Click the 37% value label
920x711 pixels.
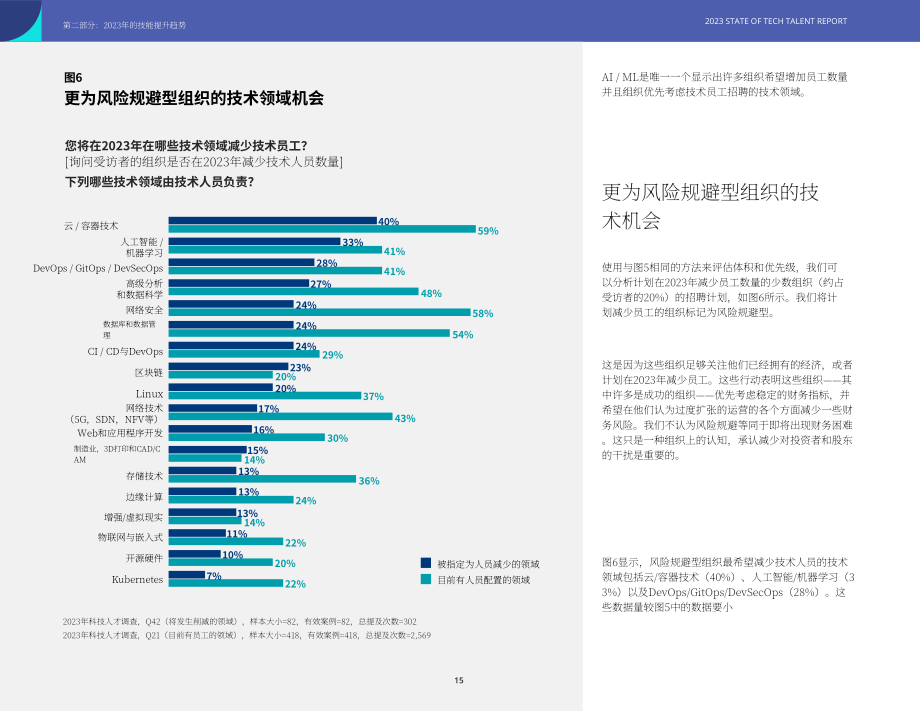[x=373, y=397]
